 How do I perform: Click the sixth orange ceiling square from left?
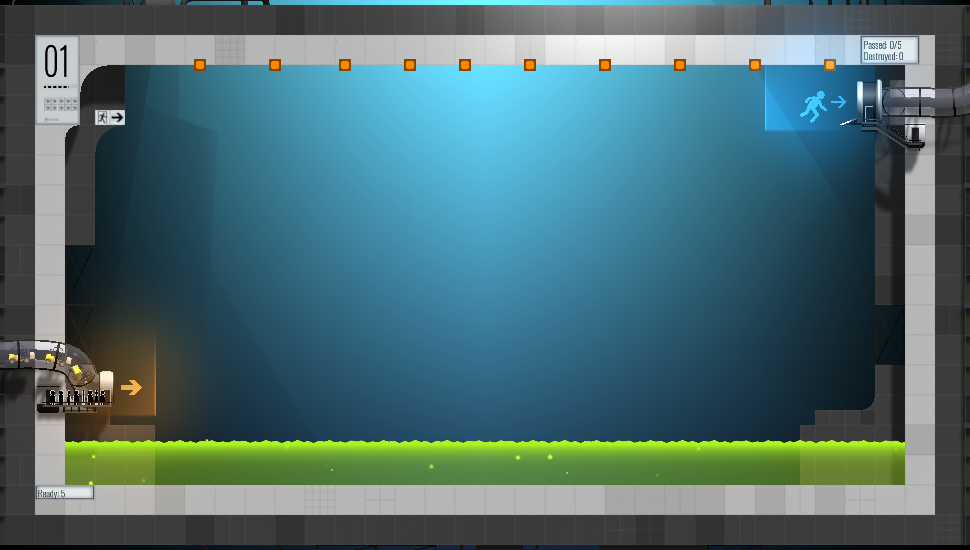click(530, 65)
